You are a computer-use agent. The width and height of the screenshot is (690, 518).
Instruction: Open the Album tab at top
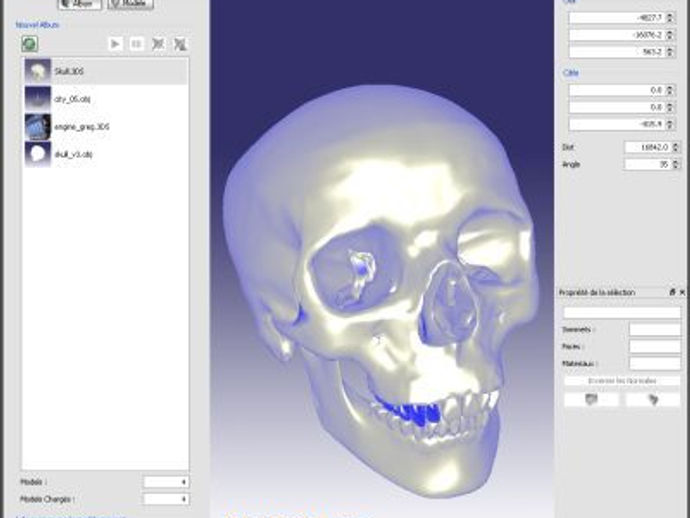point(80,4)
